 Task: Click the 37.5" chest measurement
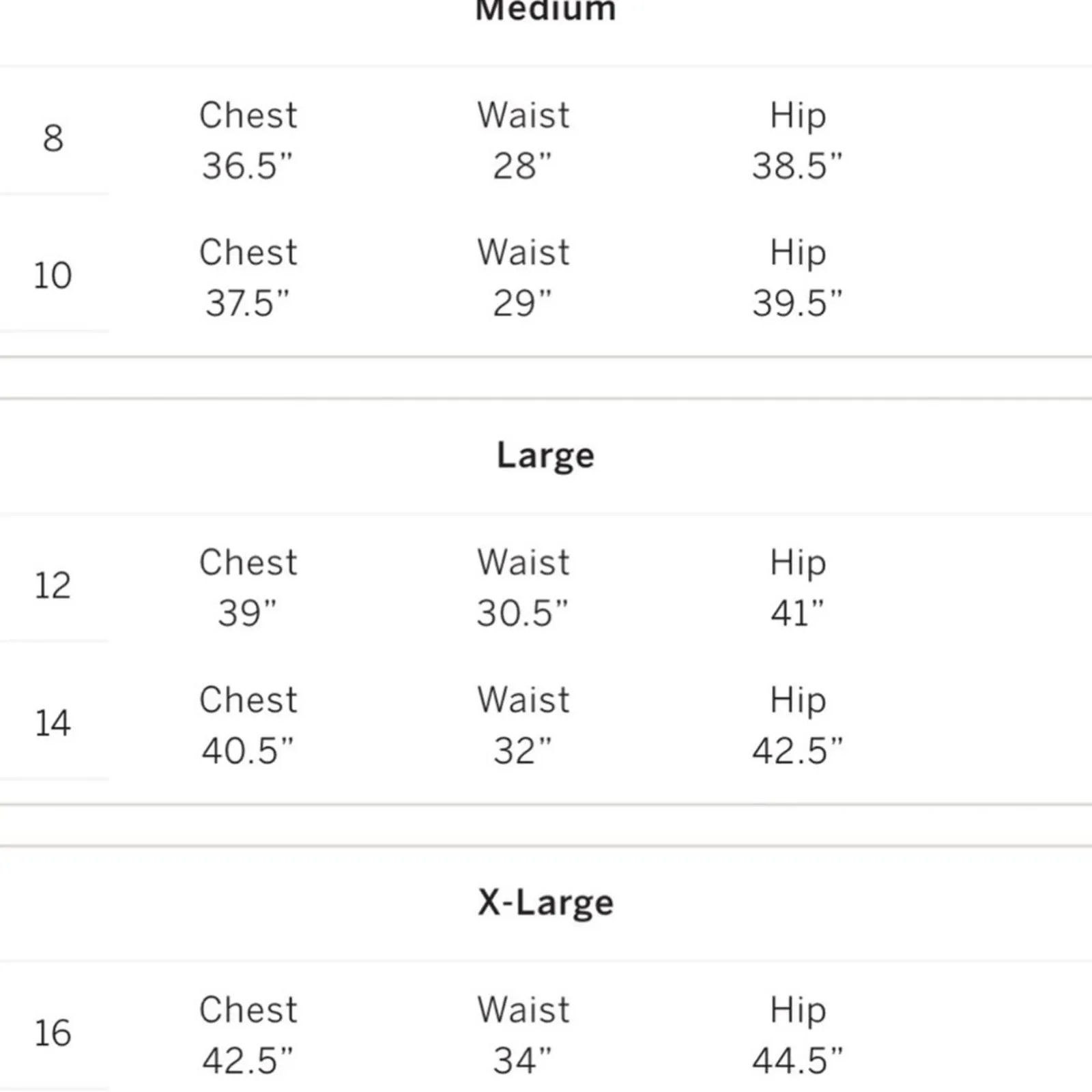click(x=247, y=303)
